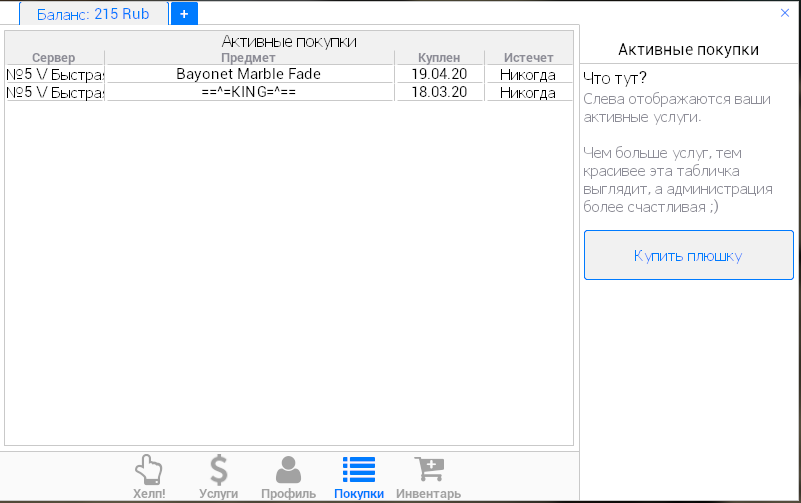
Task: Open the Услуги dollar icon section
Action: tap(218, 477)
